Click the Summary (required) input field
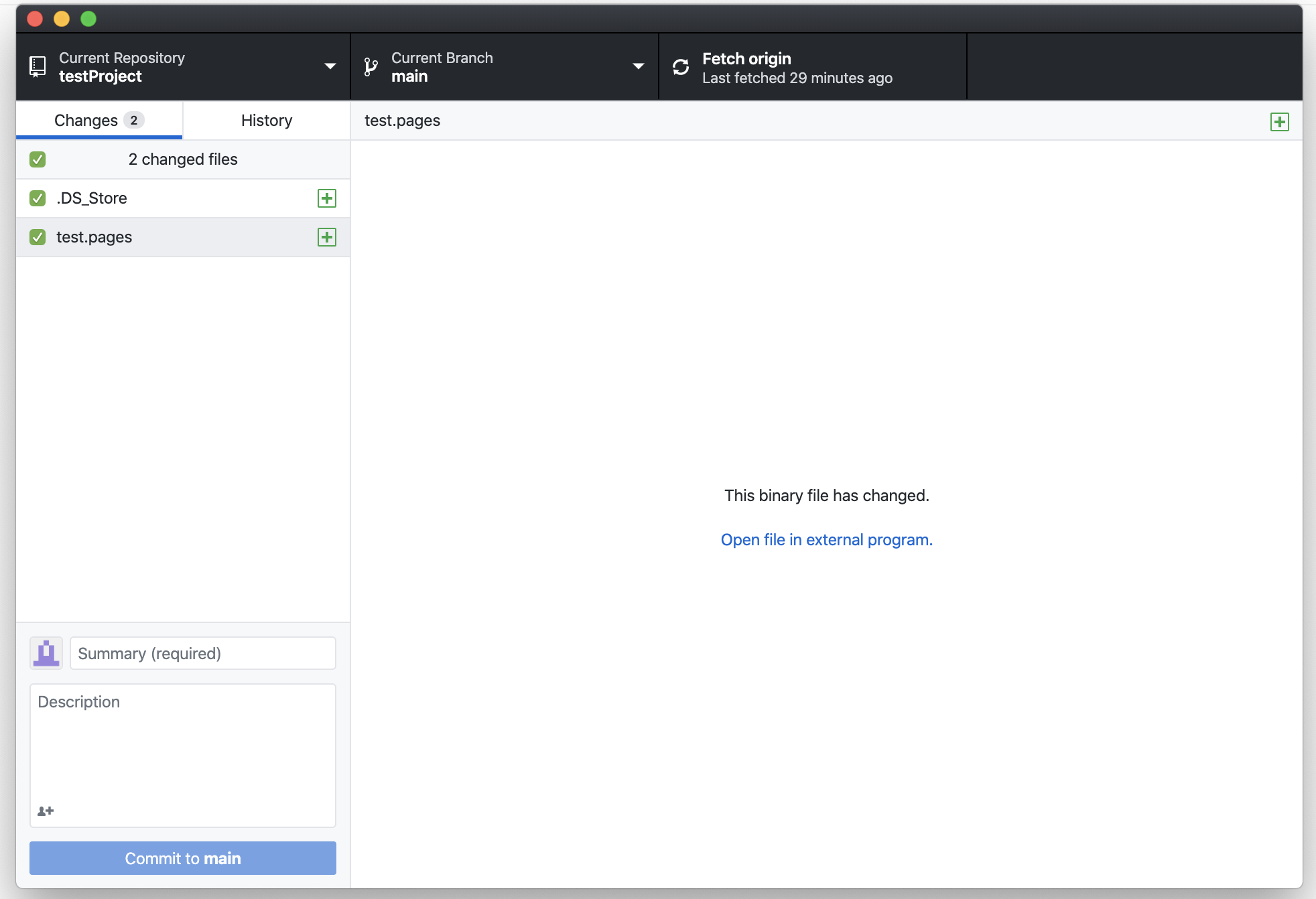This screenshot has height=899, width=1316. coord(202,653)
